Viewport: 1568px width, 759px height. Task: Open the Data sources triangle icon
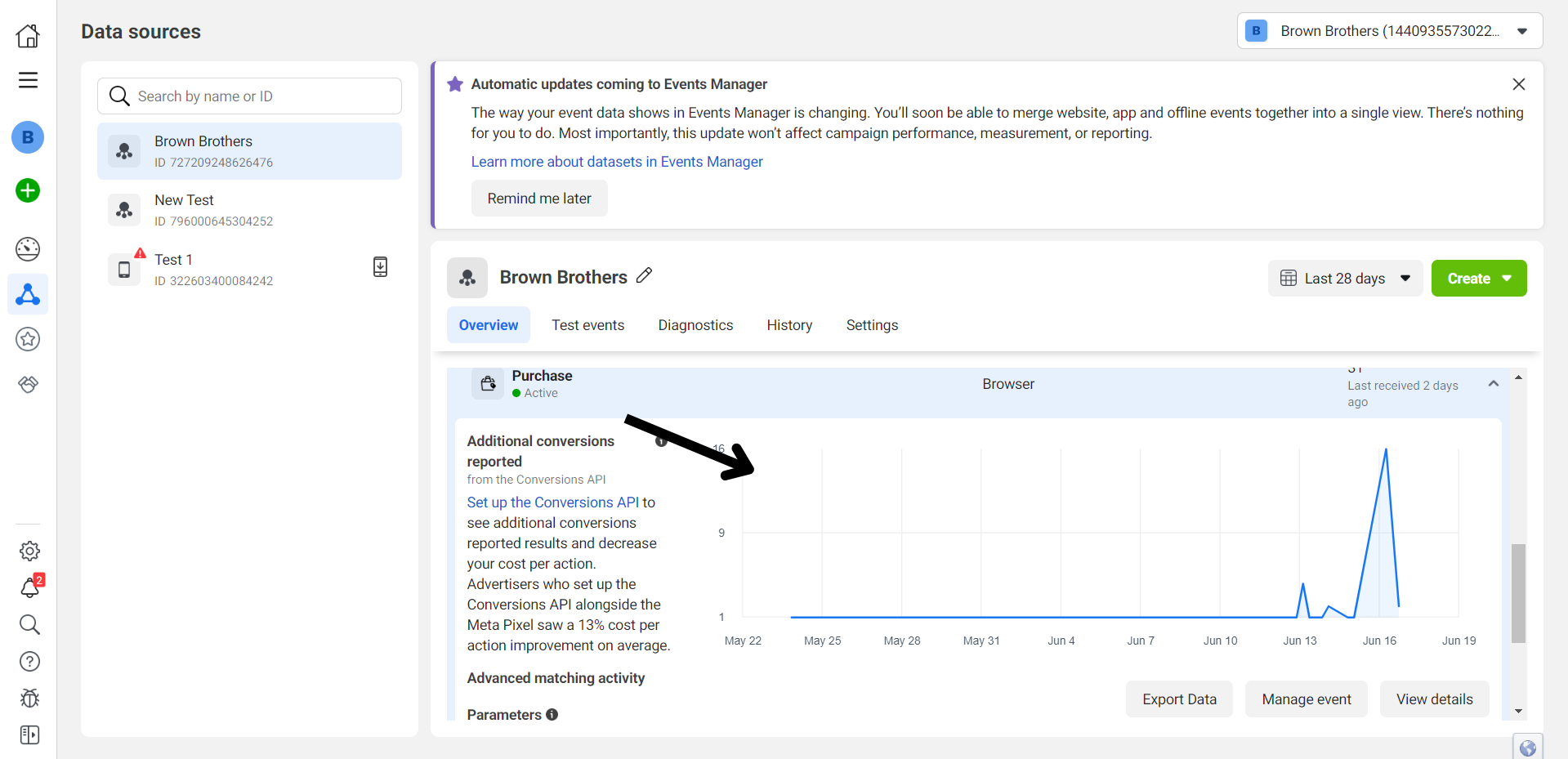[28, 294]
